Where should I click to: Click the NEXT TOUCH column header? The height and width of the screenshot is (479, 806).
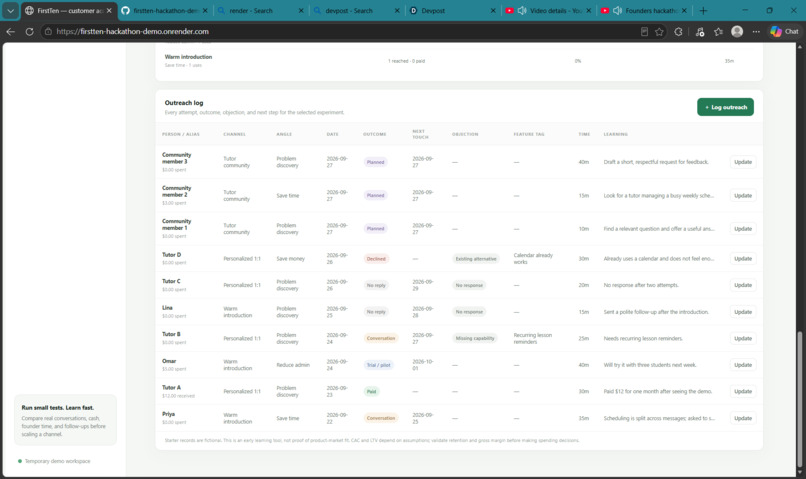(x=420, y=134)
